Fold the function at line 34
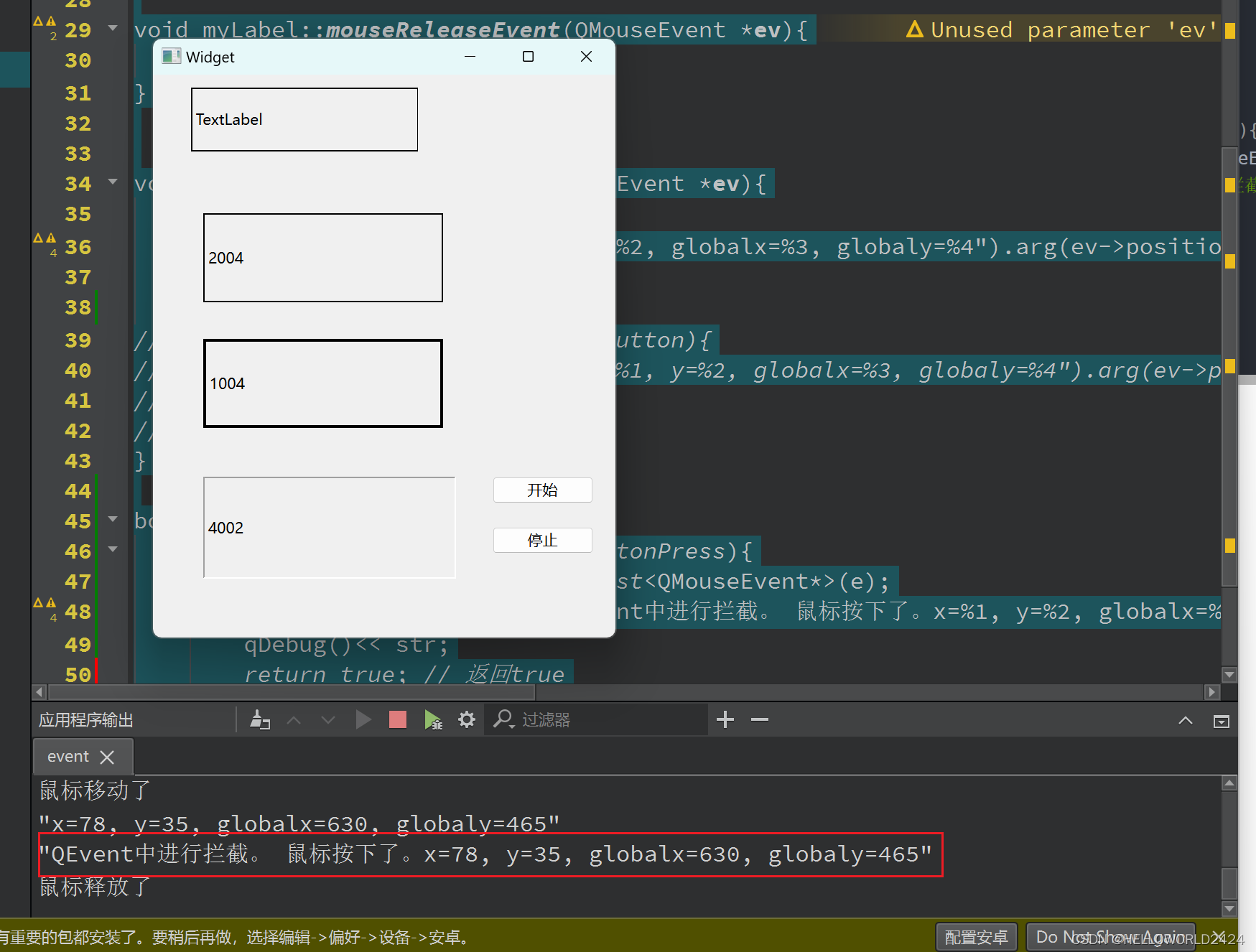 tap(113, 182)
